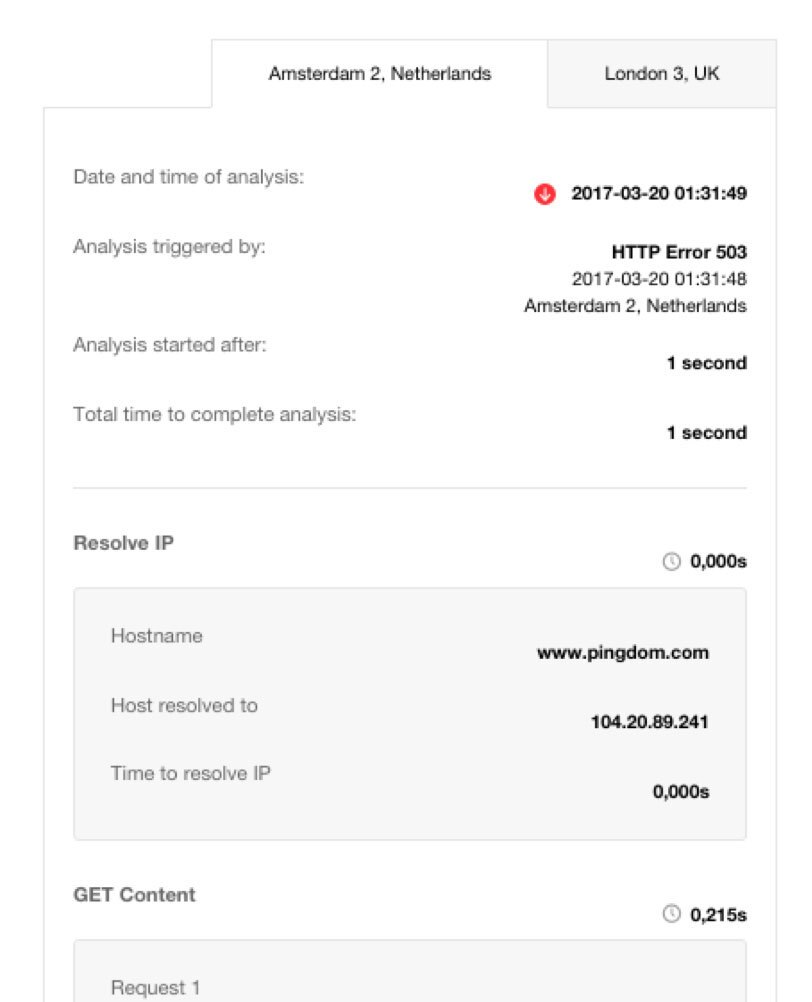Click the www.pingdom.com hostname value
The height and width of the screenshot is (1002, 812).
click(622, 653)
